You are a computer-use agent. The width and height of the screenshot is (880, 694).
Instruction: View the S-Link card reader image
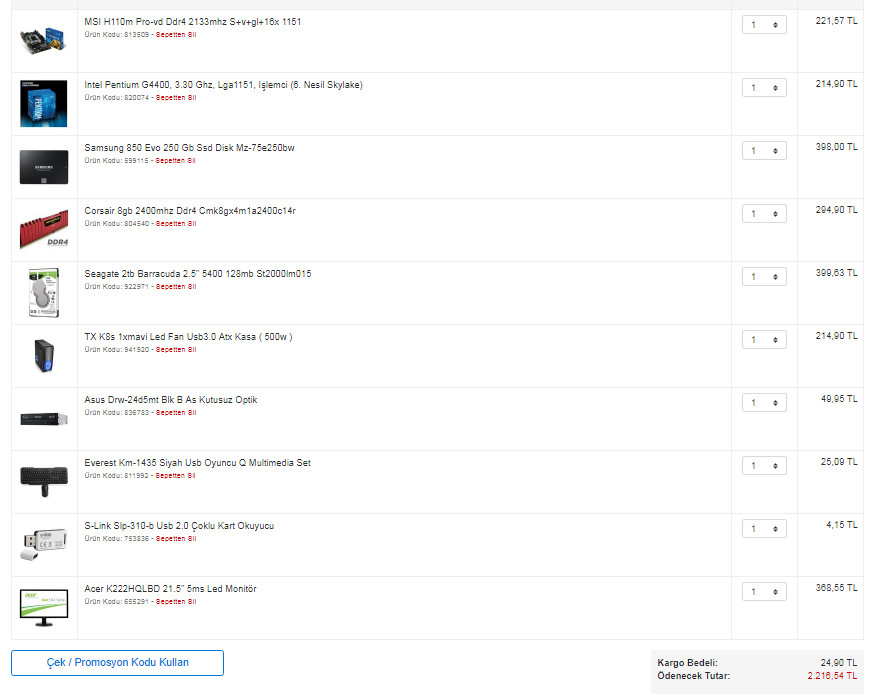pyautogui.click(x=44, y=544)
